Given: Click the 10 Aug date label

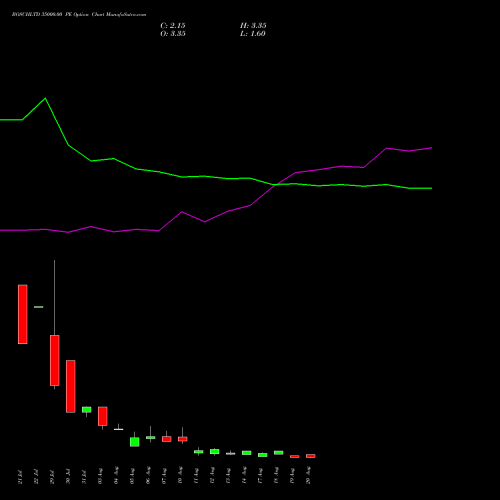Looking at the screenshot, I should (180, 476).
